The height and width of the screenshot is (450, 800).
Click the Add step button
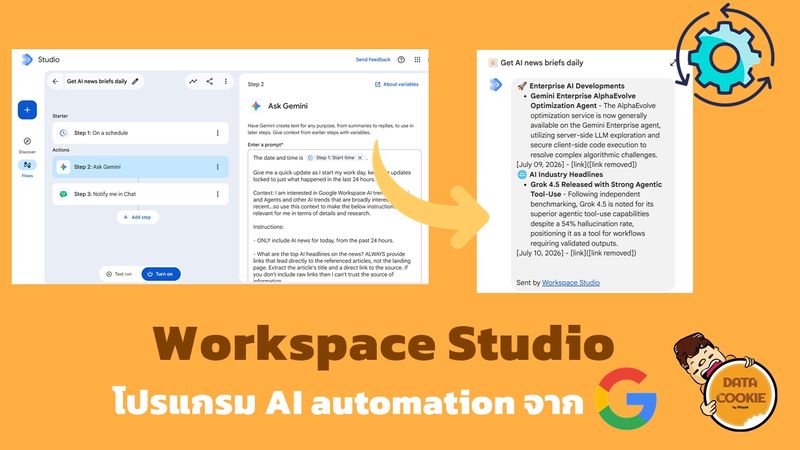pyautogui.click(x=137, y=217)
